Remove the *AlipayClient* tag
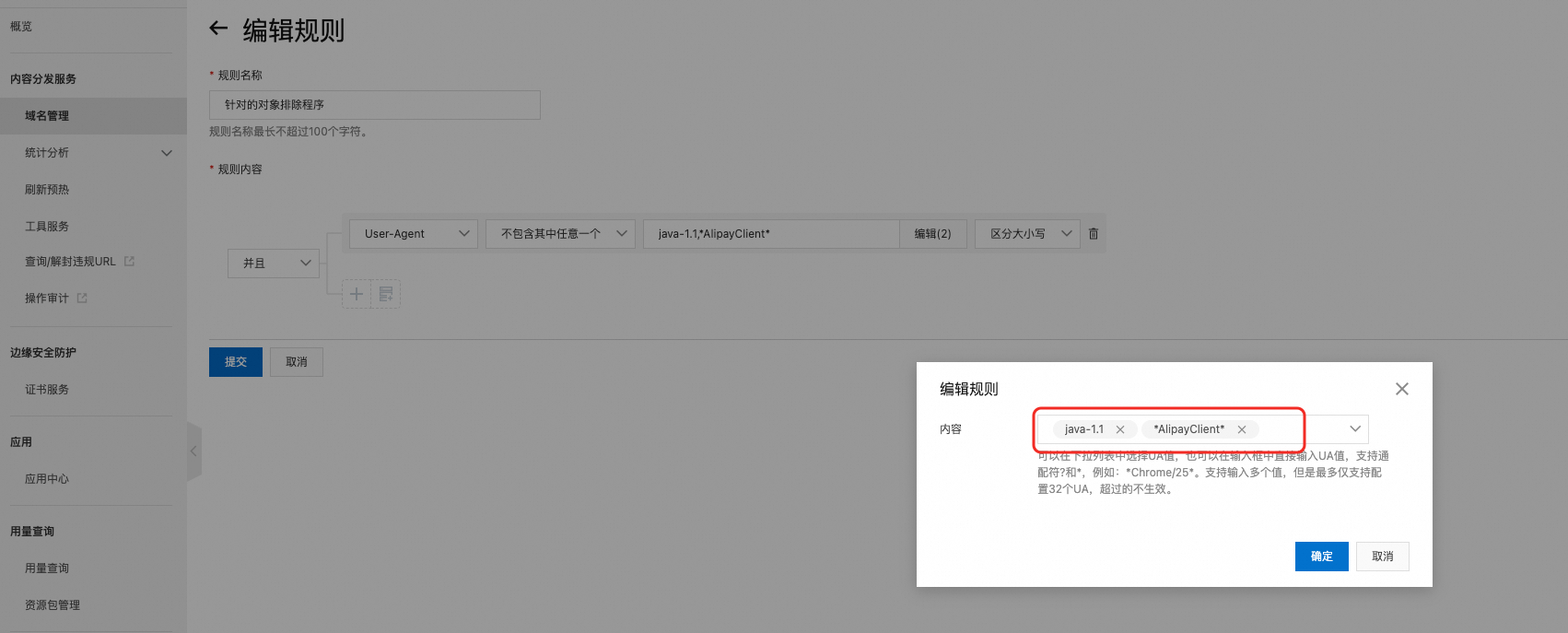 (1242, 429)
